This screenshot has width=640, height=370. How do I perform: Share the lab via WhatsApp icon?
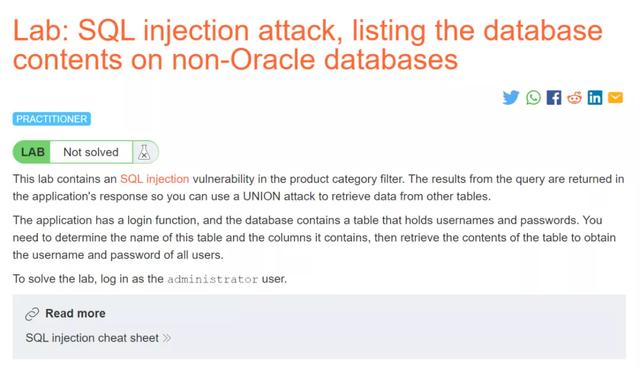pos(533,97)
